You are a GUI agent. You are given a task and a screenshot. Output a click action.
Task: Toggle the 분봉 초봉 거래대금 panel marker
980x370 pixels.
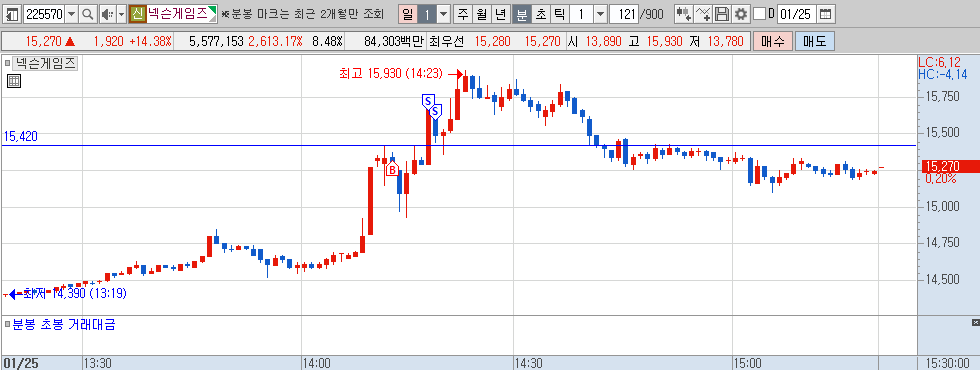pos(8,324)
